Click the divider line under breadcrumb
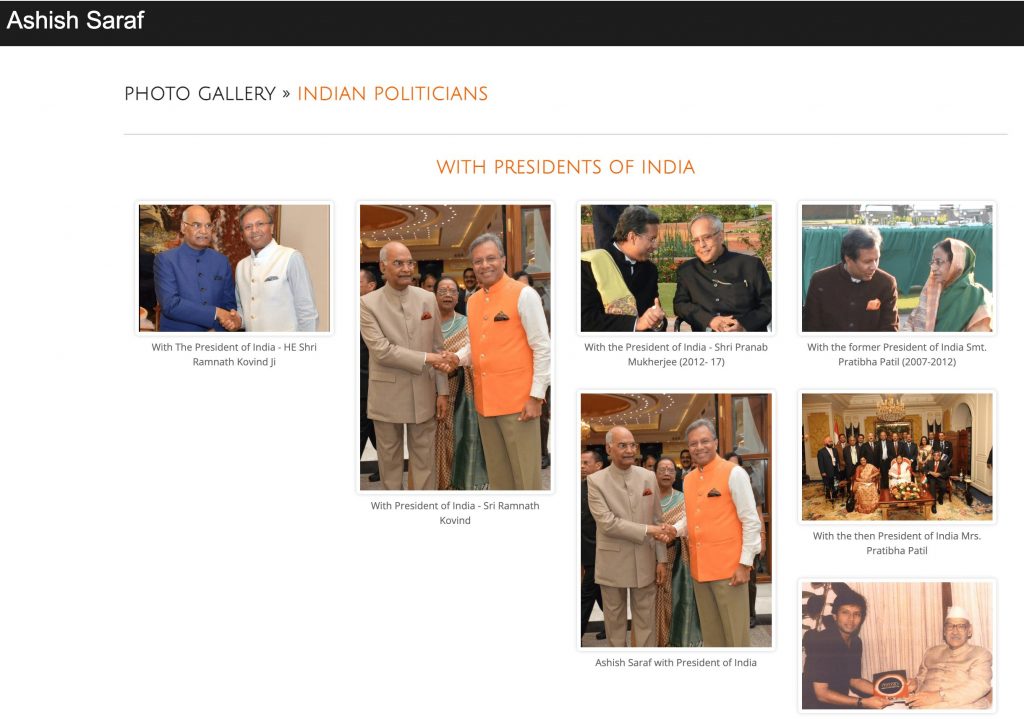This screenshot has height=719, width=1024. pyautogui.click(x=566, y=135)
